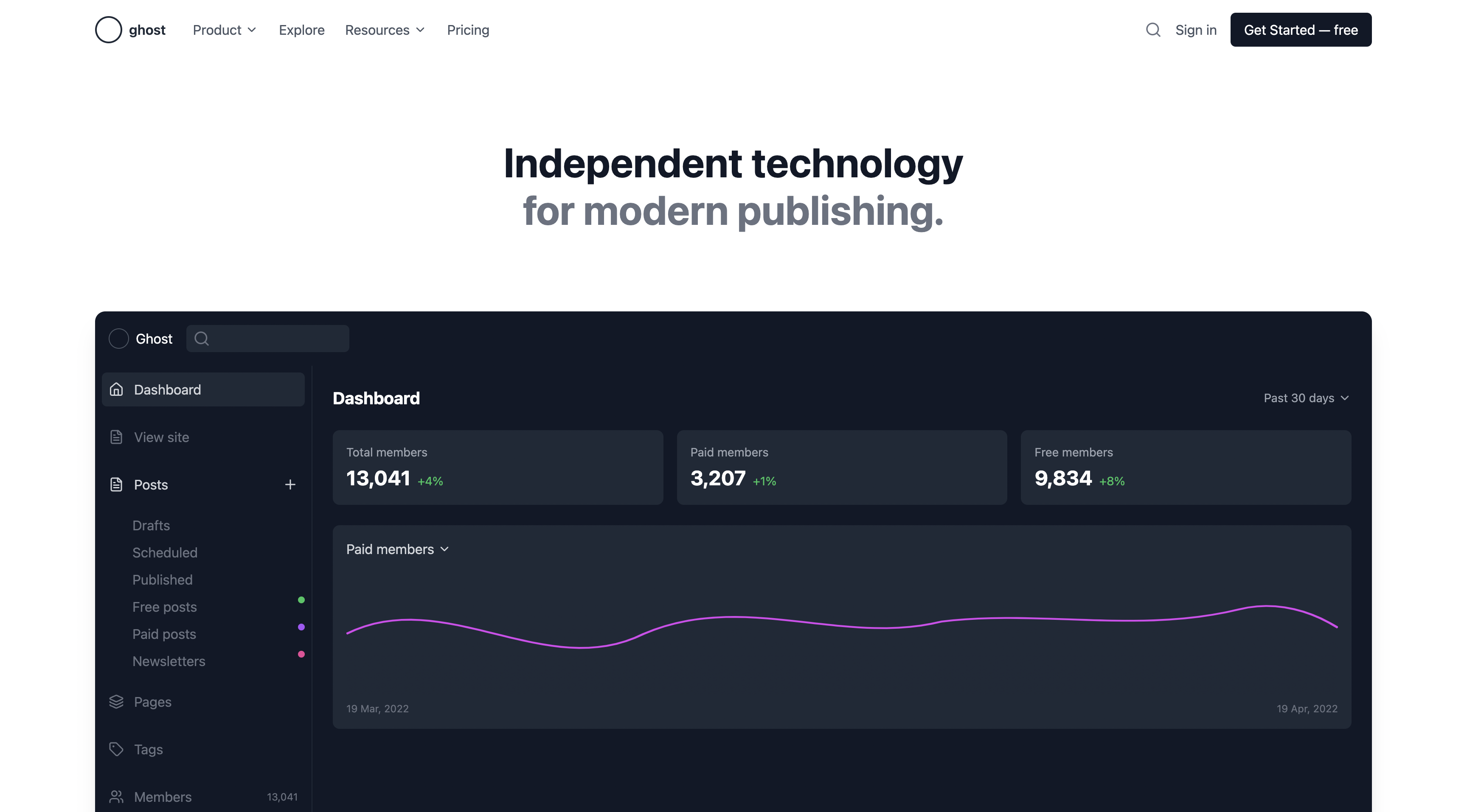Click the View site document icon
Screen dimensions: 1467x812
116,437
